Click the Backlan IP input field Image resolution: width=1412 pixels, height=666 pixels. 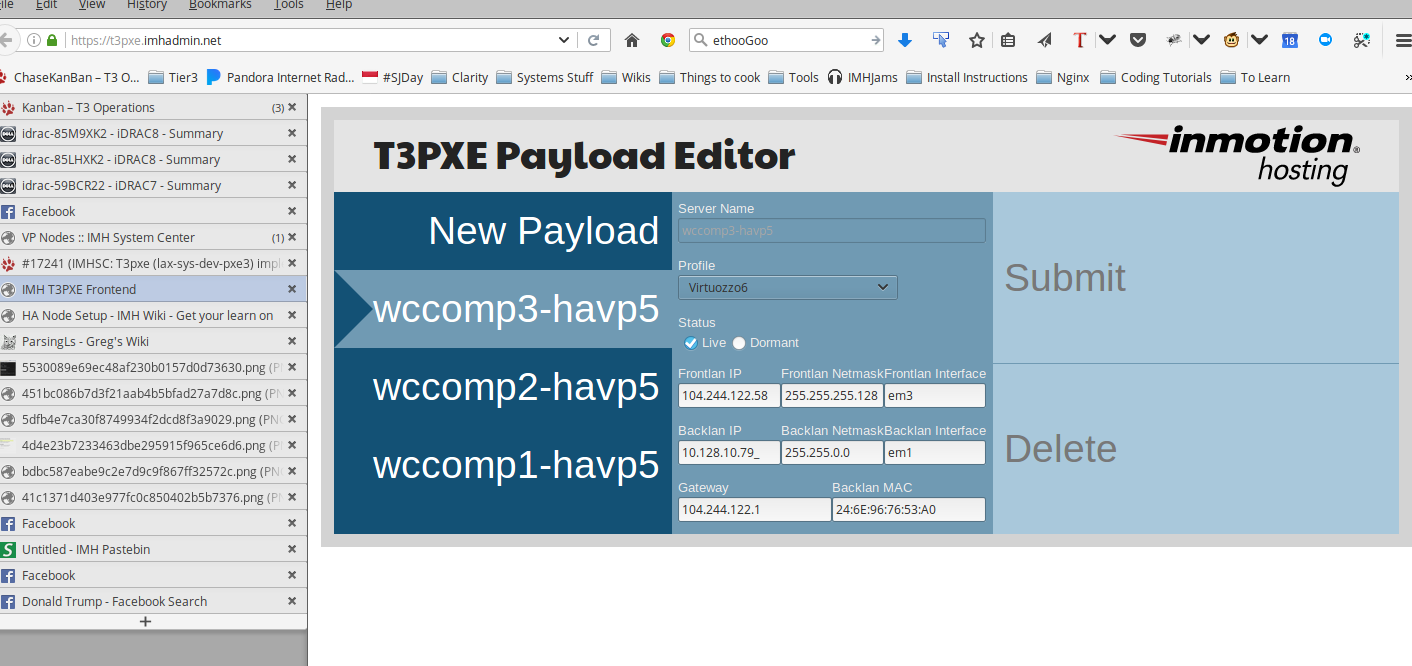(728, 453)
